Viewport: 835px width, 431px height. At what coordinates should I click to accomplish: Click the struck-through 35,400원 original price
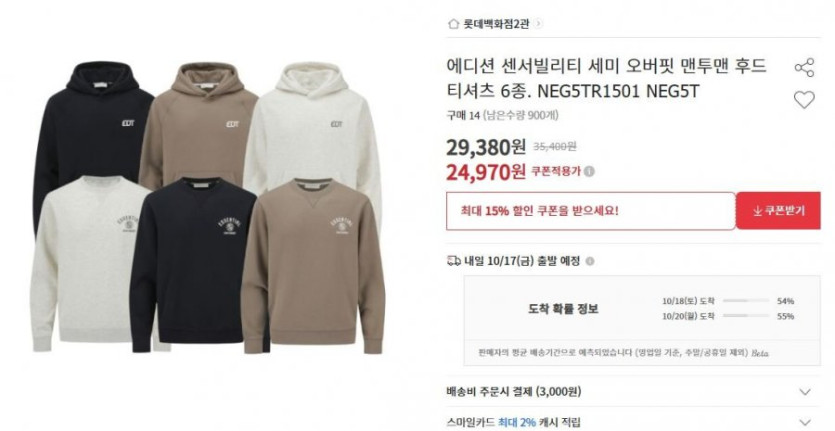(554, 147)
